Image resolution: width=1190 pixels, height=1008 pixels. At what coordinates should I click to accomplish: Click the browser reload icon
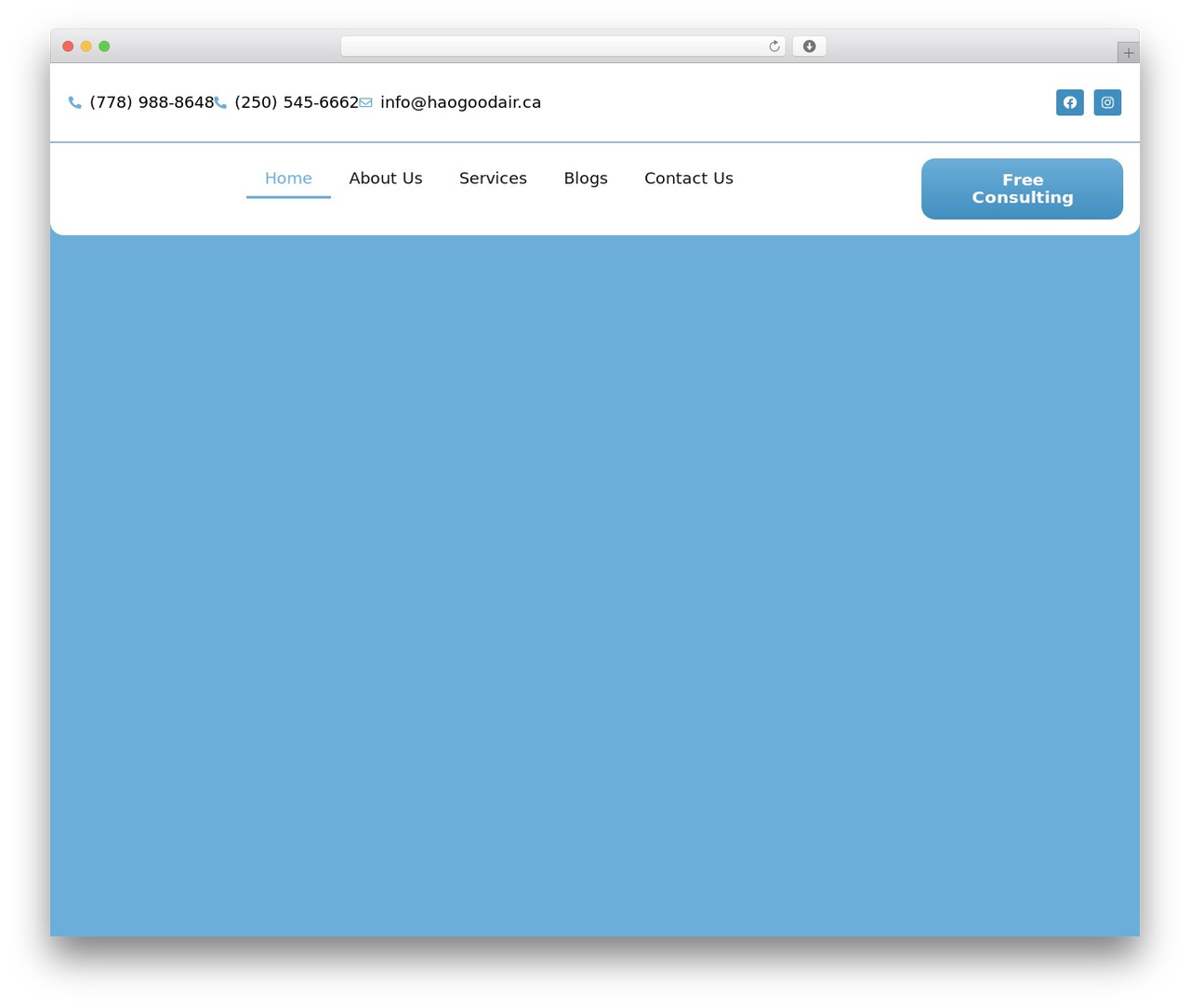pyautogui.click(x=774, y=46)
